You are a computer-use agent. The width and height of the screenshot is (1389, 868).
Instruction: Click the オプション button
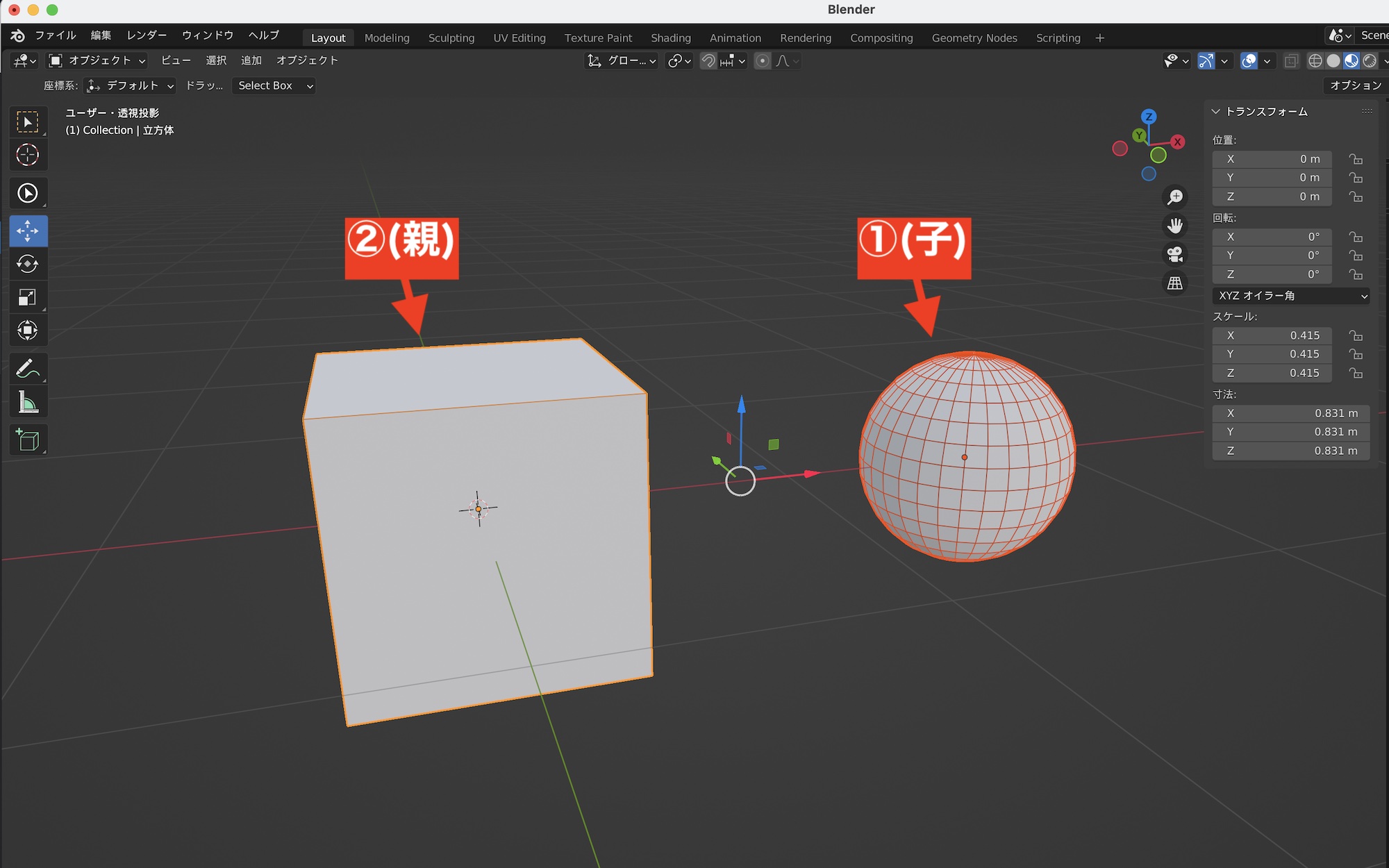pos(1354,85)
